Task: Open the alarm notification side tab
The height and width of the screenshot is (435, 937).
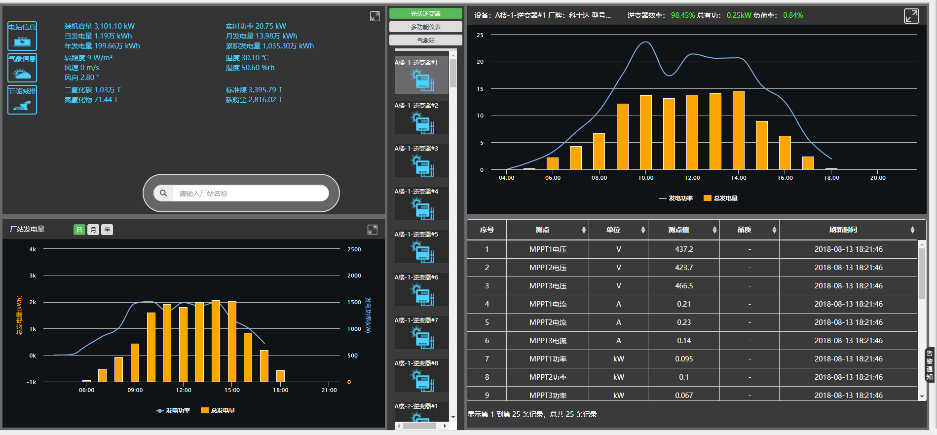Action: point(929,365)
